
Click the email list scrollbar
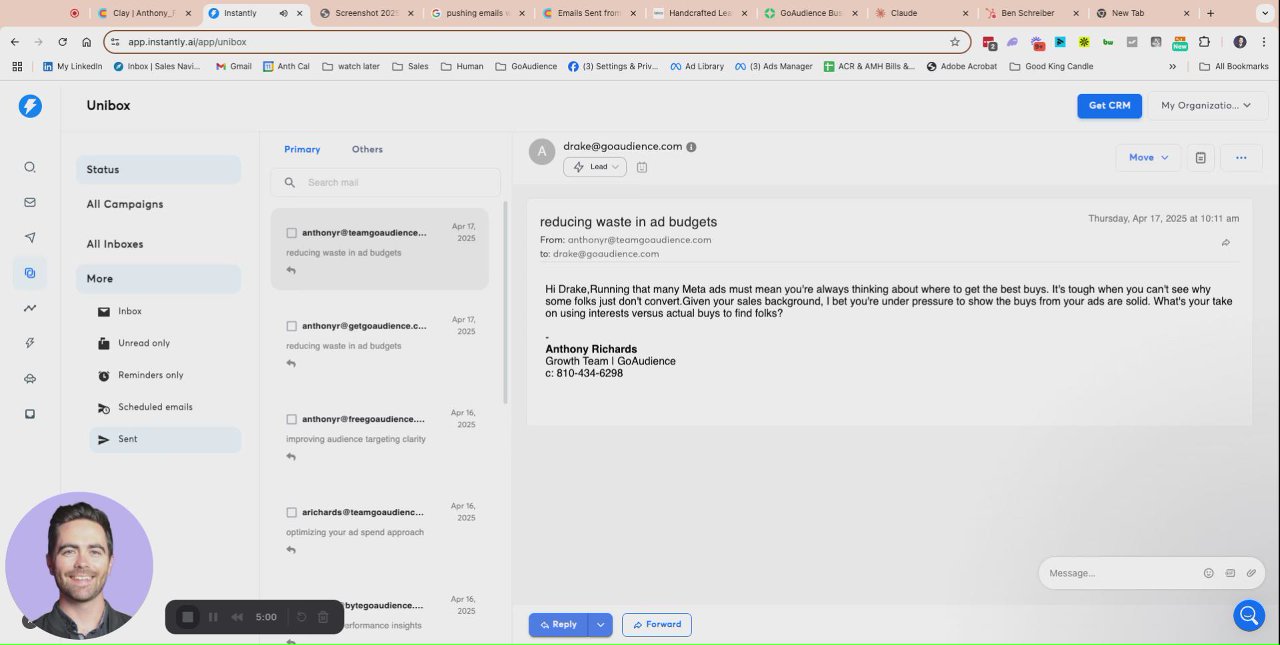click(x=504, y=302)
